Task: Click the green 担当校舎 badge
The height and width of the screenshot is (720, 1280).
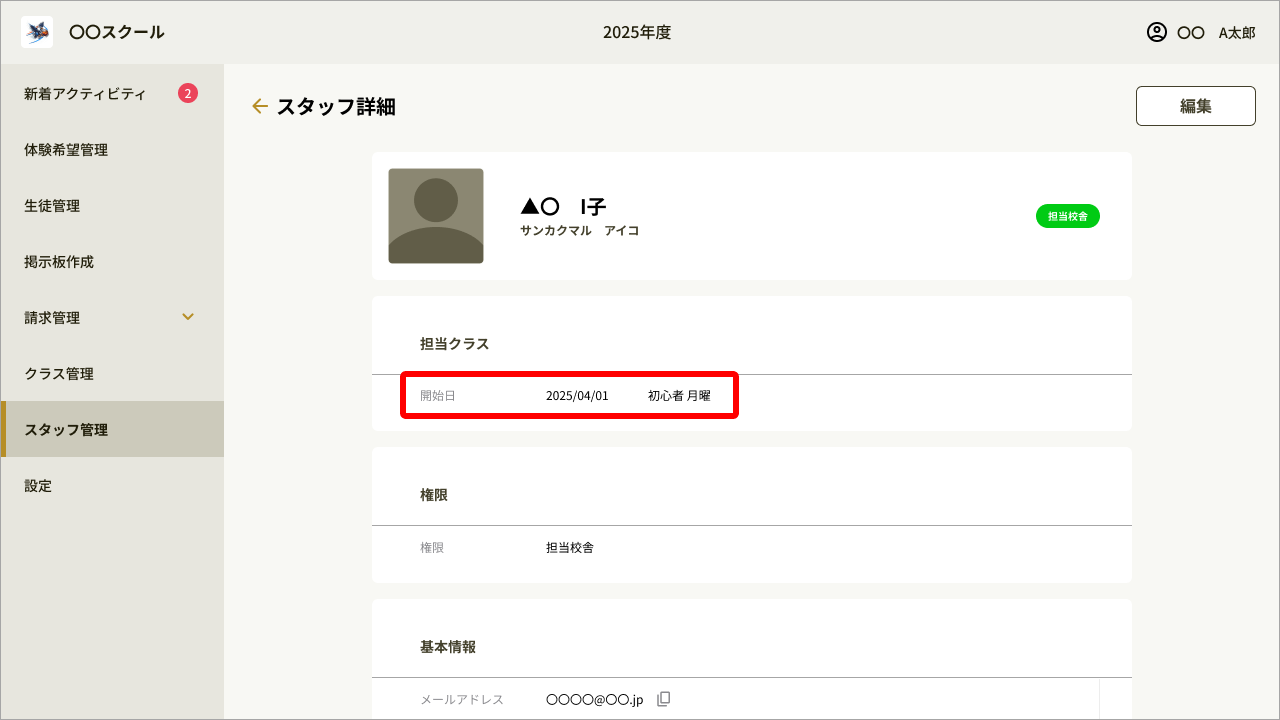Action: tap(1067, 216)
